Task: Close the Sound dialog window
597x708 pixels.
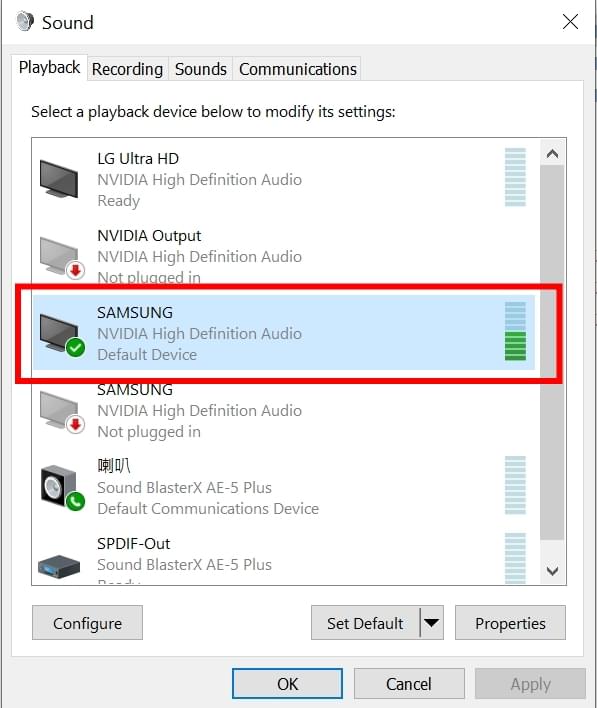Action: [x=570, y=21]
